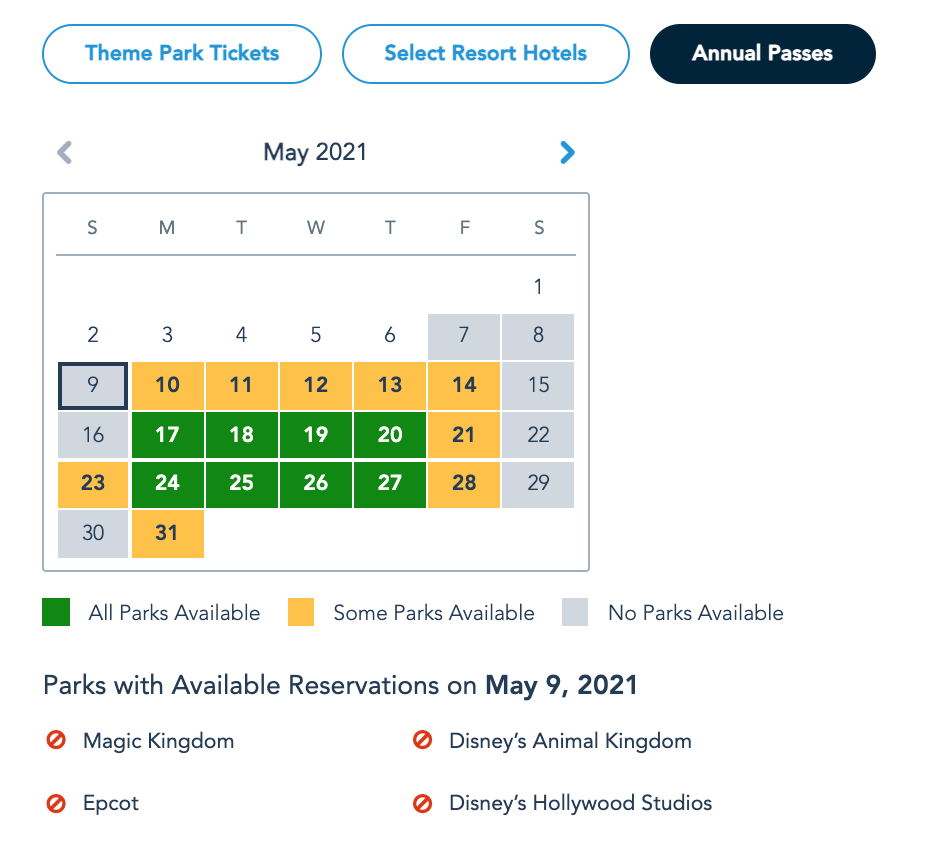Choose May 23 on the calendar
Image resolution: width=940 pixels, height=846 pixels.
(x=93, y=484)
